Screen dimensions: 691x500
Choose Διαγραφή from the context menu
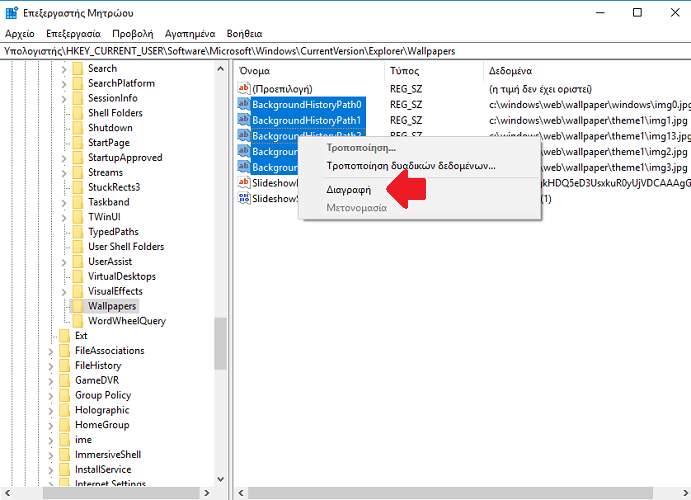349,189
